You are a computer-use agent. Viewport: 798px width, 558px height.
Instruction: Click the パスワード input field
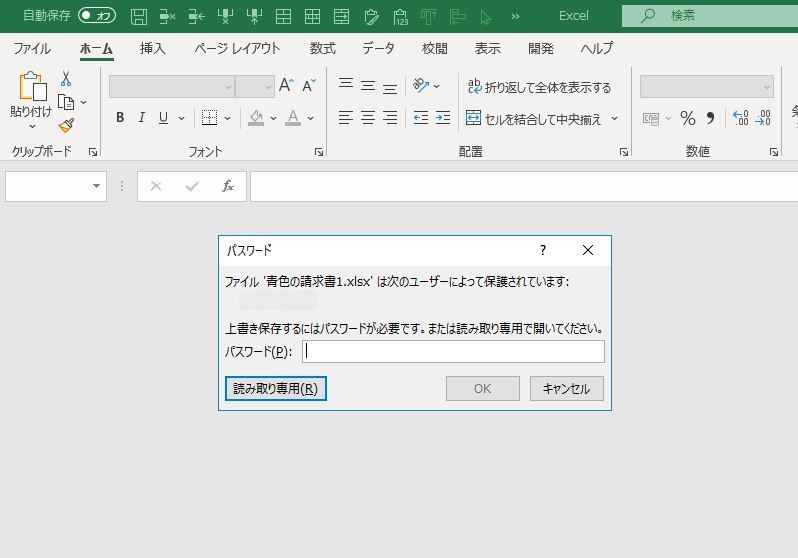tap(453, 351)
